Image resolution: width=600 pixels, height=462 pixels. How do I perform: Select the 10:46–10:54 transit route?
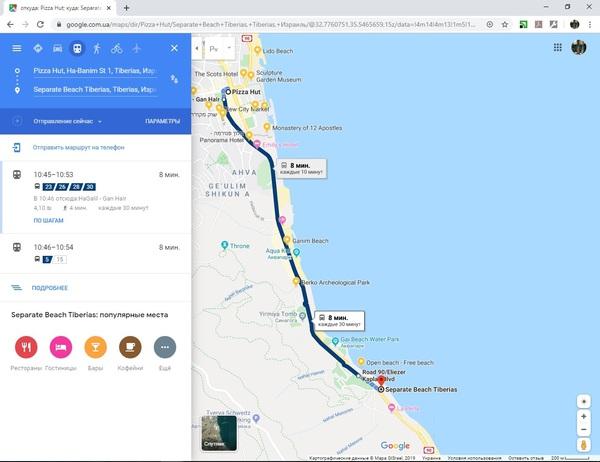click(96, 253)
